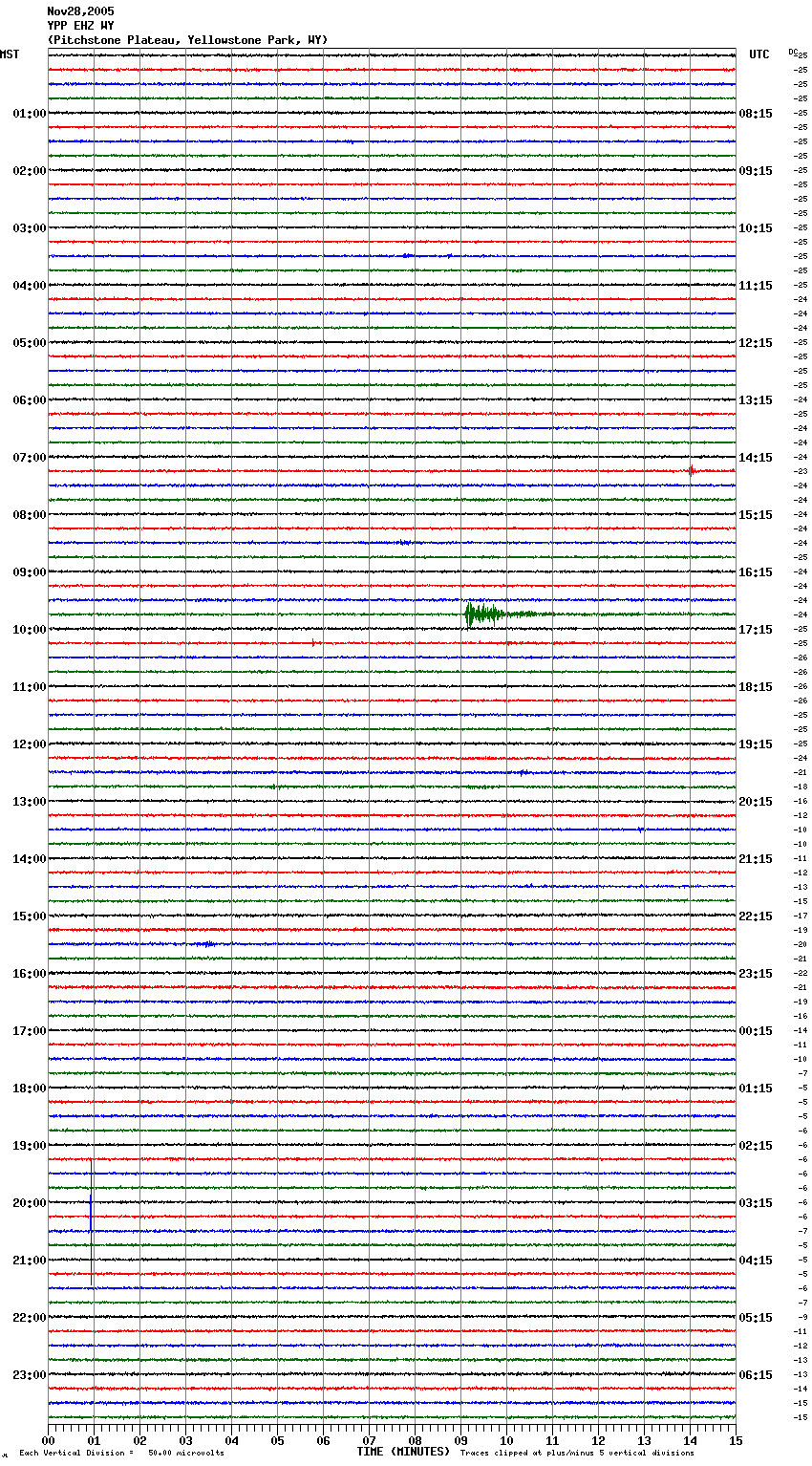Click the 14:15 UTC time label
This screenshot has height=1466, width=812.
click(x=756, y=458)
